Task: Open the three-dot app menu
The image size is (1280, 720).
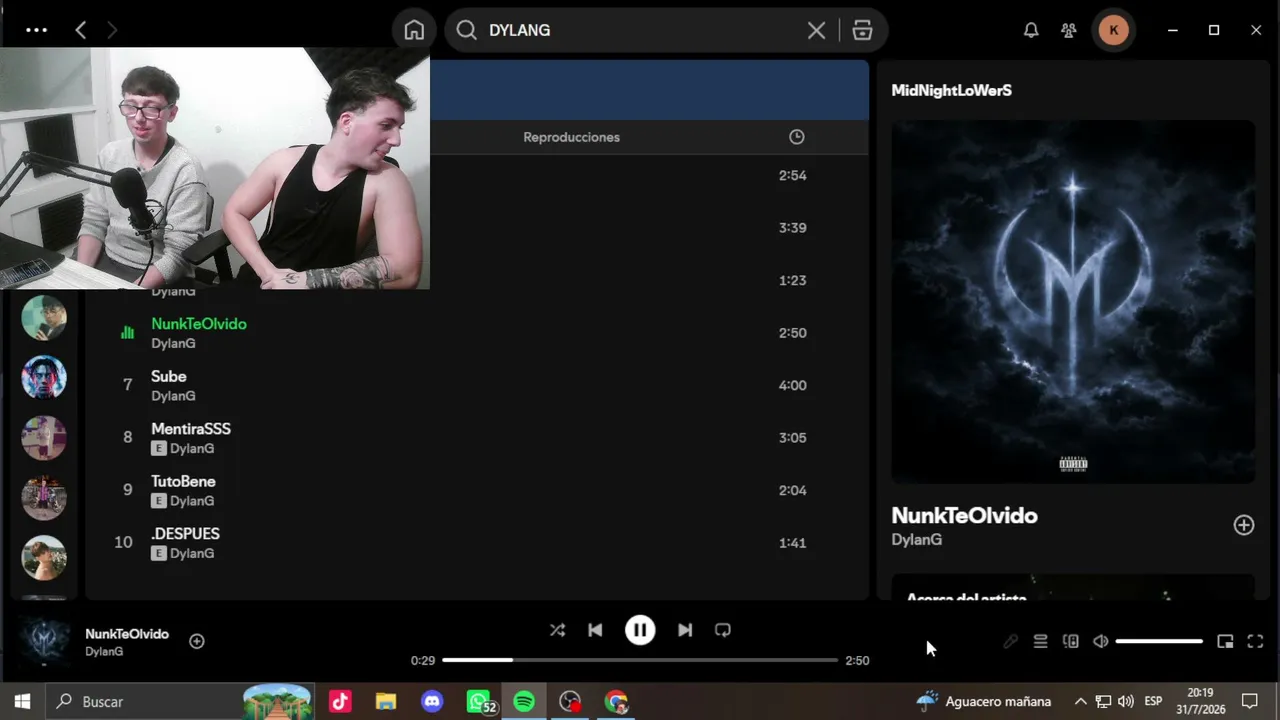Action: tap(36, 30)
